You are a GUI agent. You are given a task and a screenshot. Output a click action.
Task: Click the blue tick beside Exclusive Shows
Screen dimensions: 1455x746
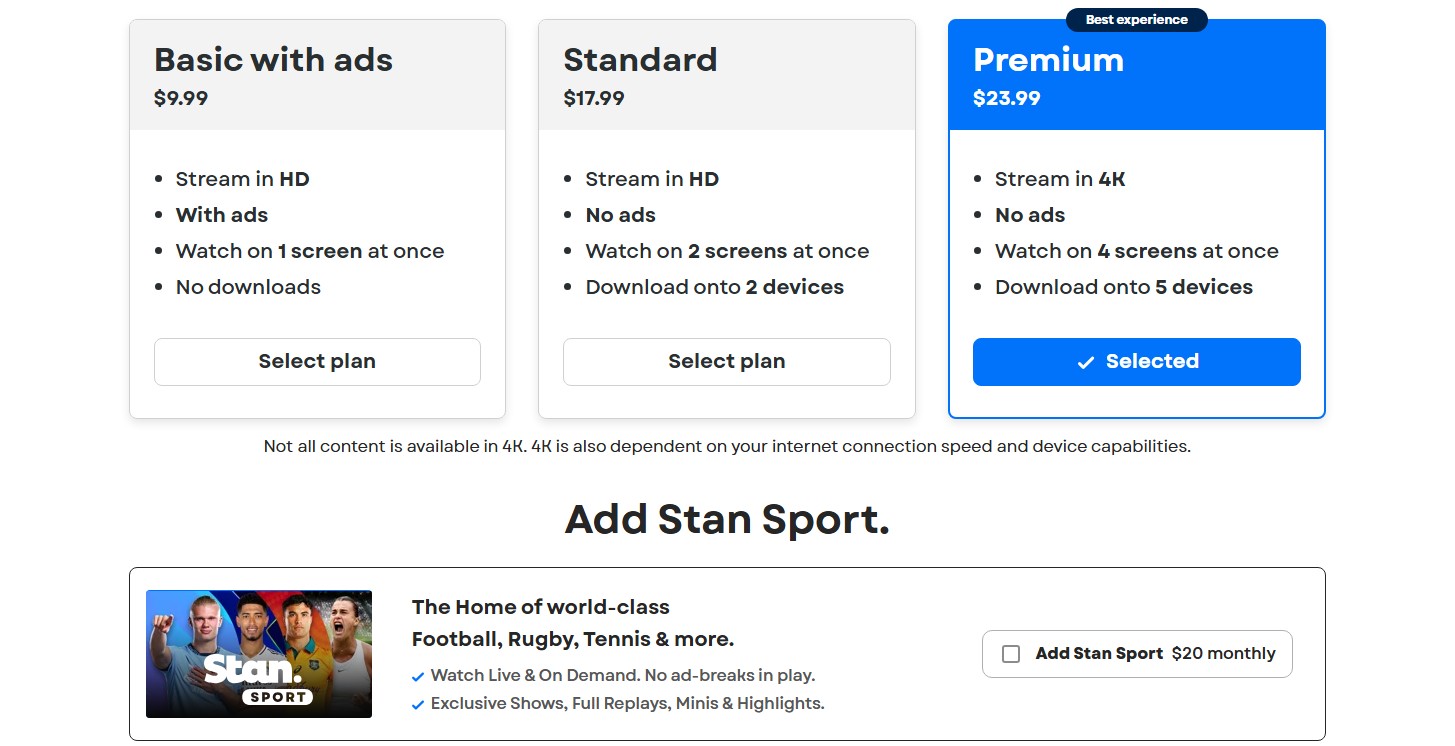[x=418, y=705]
